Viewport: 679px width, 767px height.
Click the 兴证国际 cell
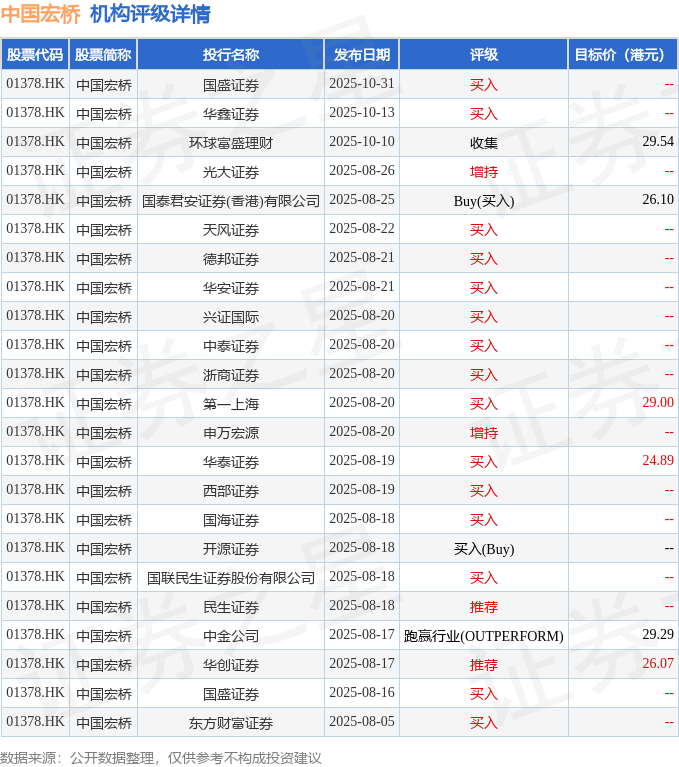click(231, 317)
